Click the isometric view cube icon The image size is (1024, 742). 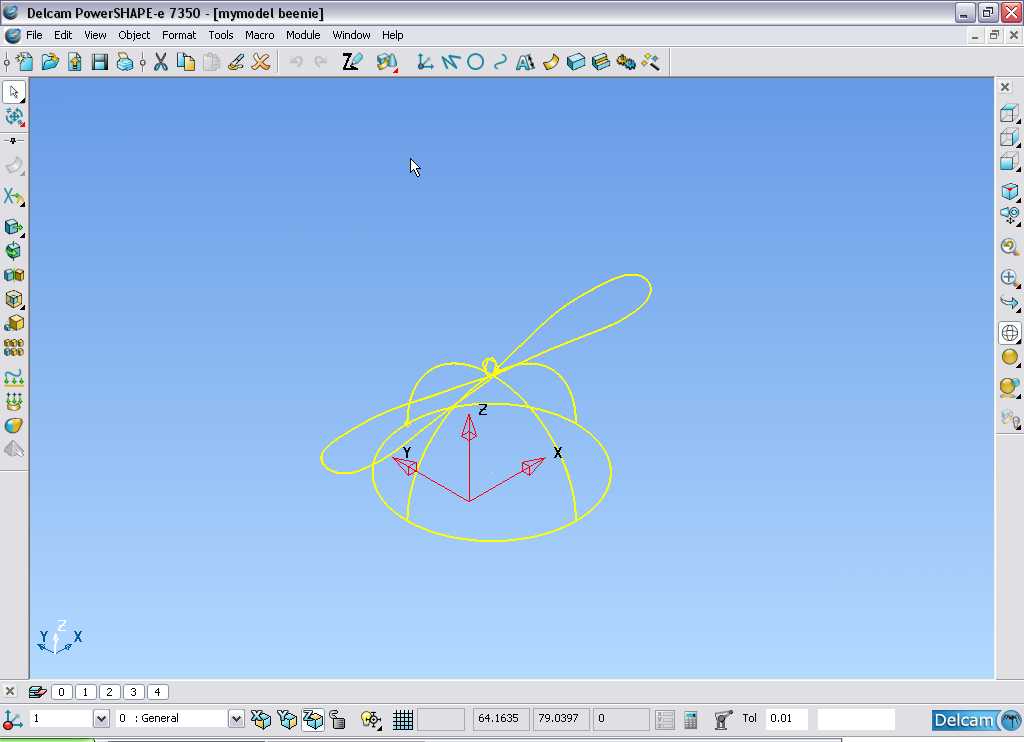[x=1010, y=191]
